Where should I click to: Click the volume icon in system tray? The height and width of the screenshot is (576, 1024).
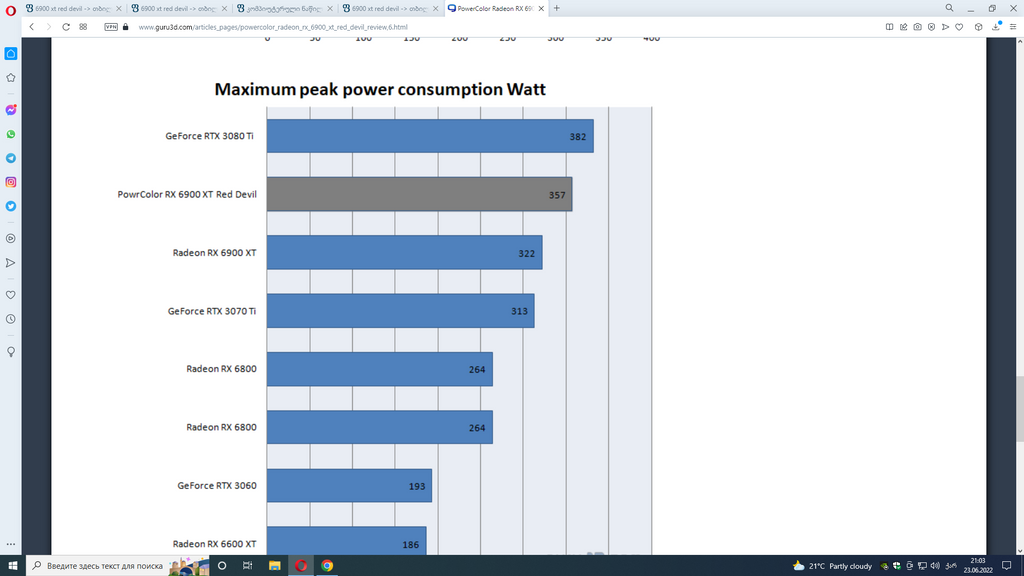[x=935, y=566]
